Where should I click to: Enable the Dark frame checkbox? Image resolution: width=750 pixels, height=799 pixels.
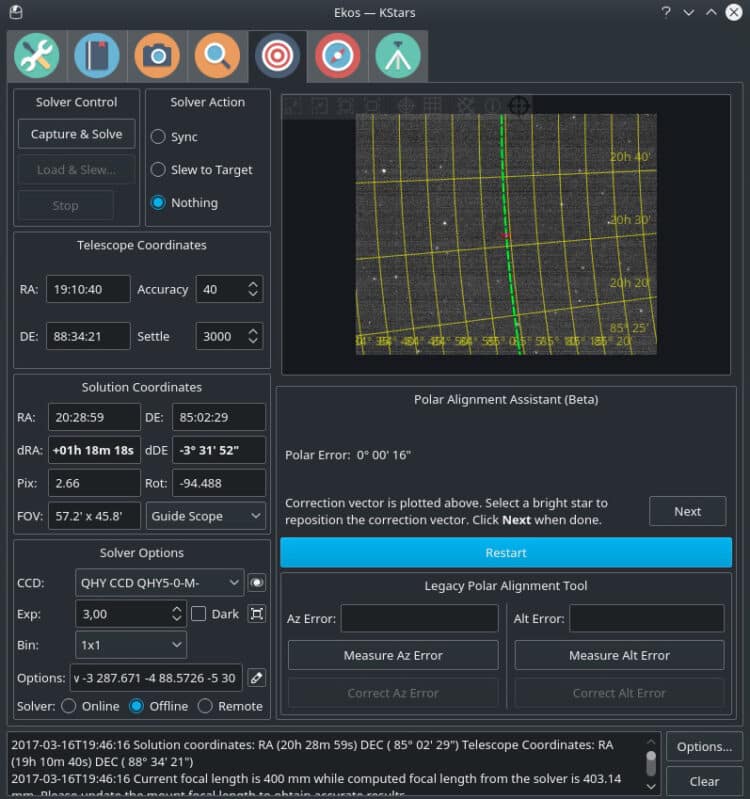pyautogui.click(x=199, y=614)
